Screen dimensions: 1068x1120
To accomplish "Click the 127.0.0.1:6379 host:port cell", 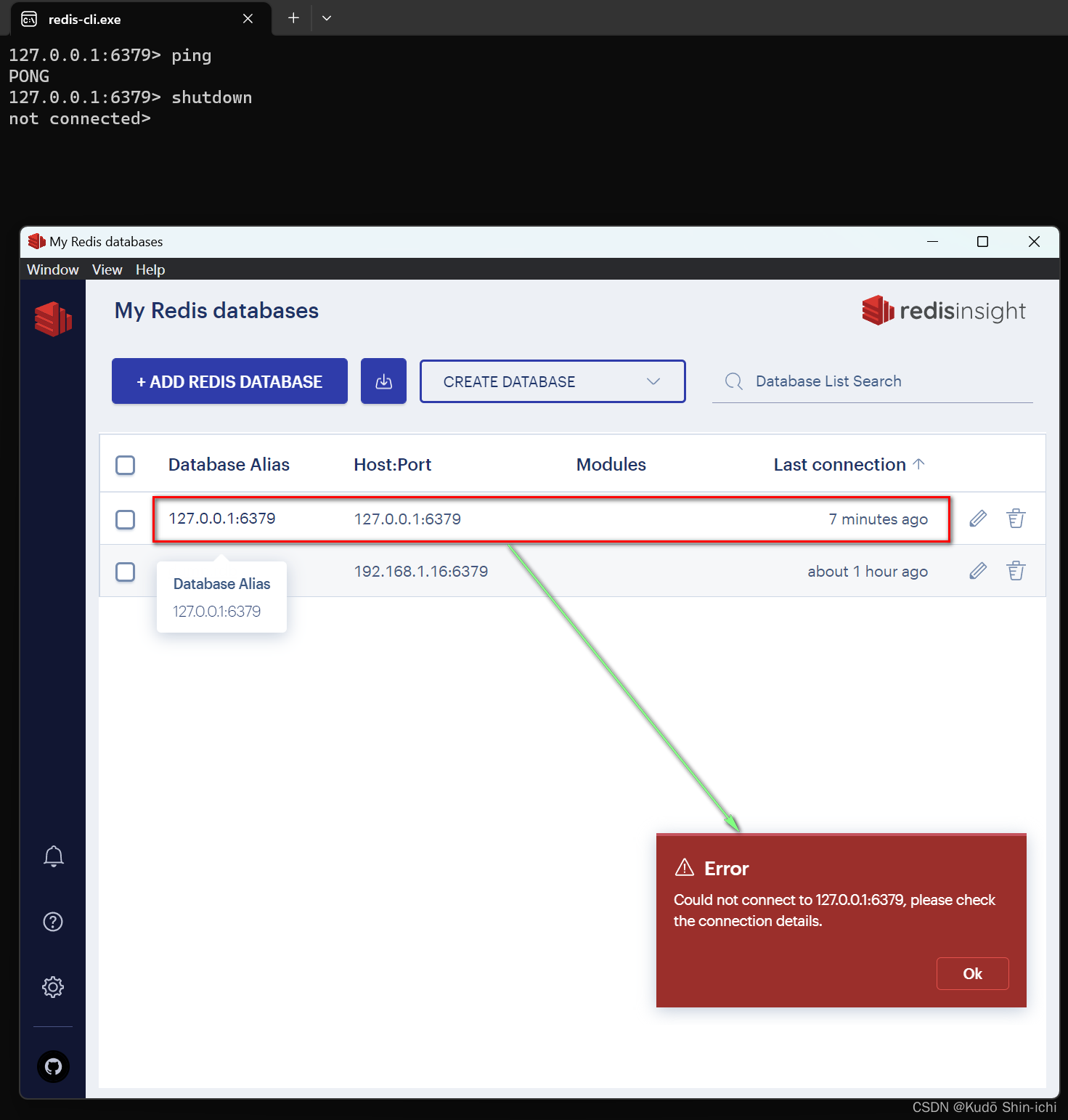I will point(407,519).
